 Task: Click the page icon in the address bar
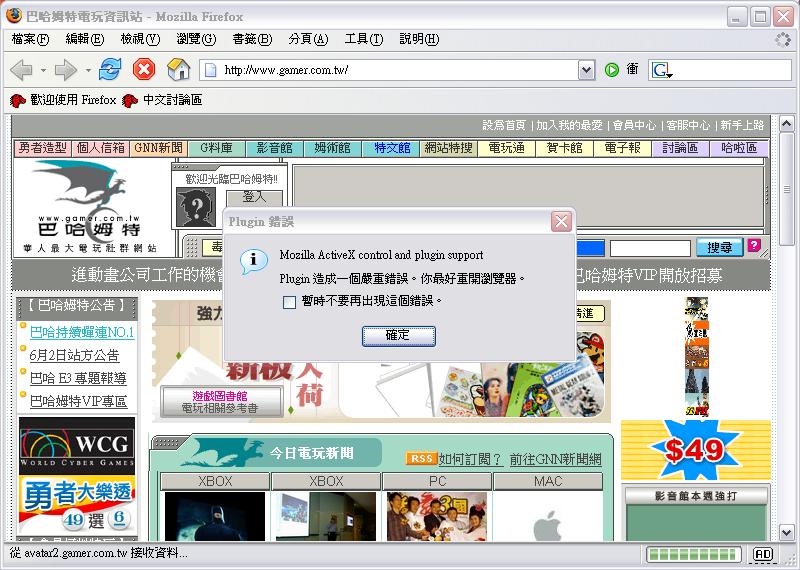pyautogui.click(x=211, y=70)
